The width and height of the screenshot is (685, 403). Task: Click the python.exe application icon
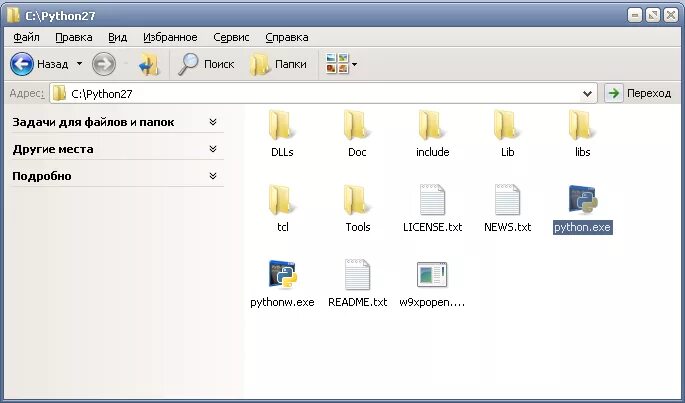click(583, 200)
